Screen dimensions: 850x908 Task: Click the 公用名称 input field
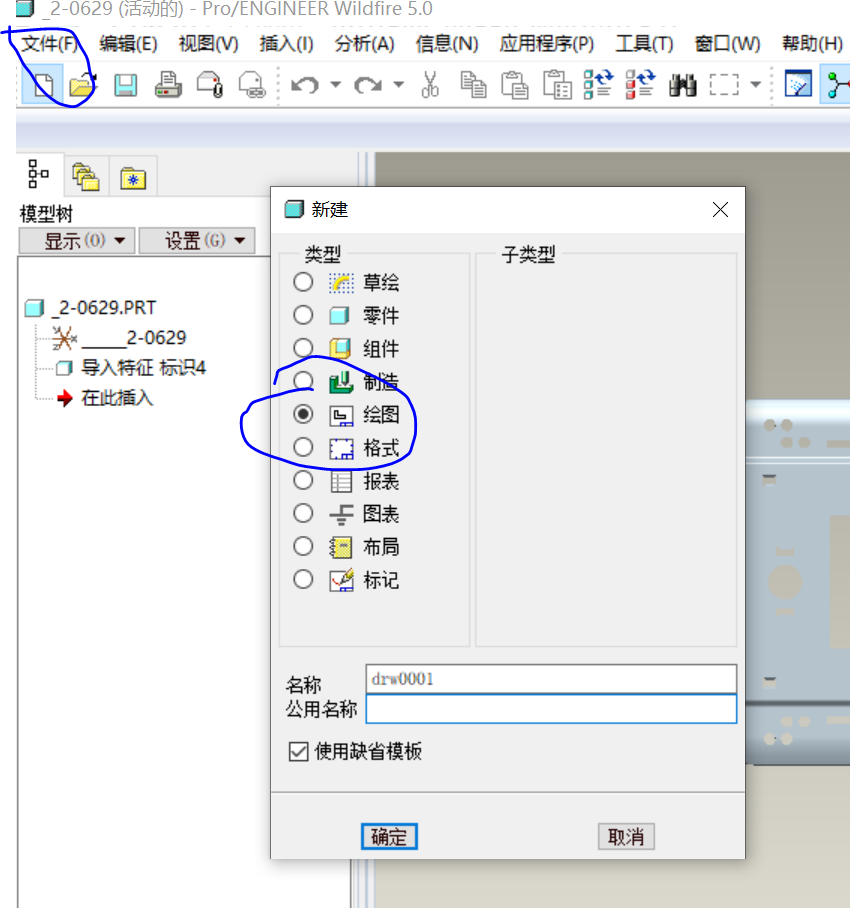551,709
